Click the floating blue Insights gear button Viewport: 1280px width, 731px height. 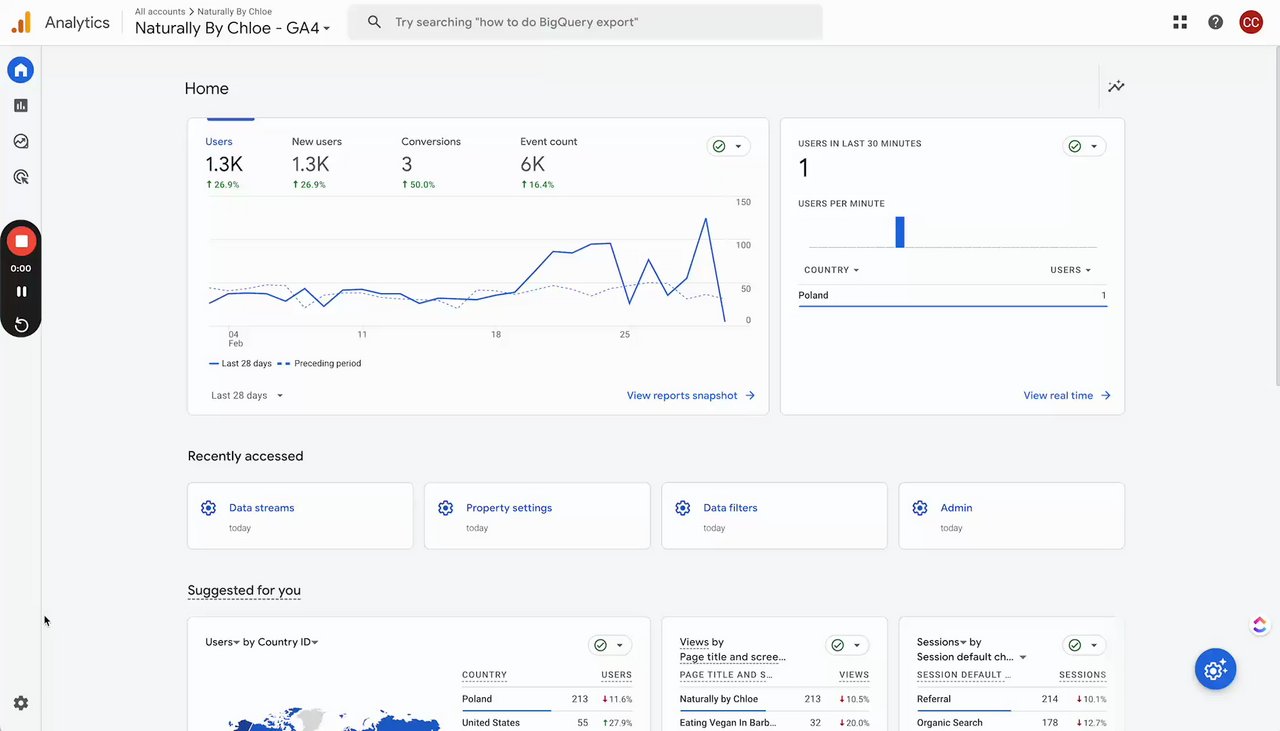point(1215,670)
